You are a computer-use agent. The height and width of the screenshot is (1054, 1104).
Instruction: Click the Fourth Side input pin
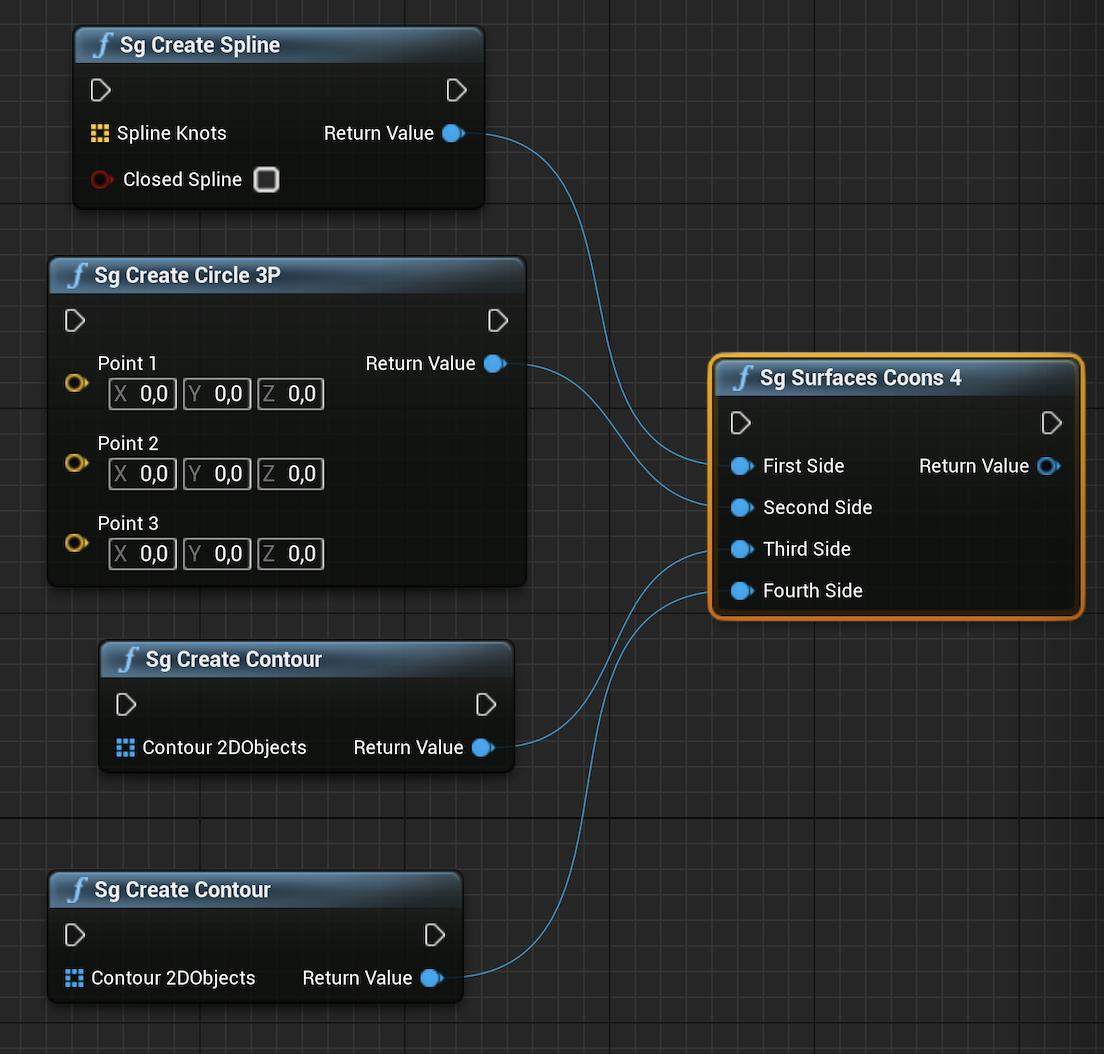742,591
